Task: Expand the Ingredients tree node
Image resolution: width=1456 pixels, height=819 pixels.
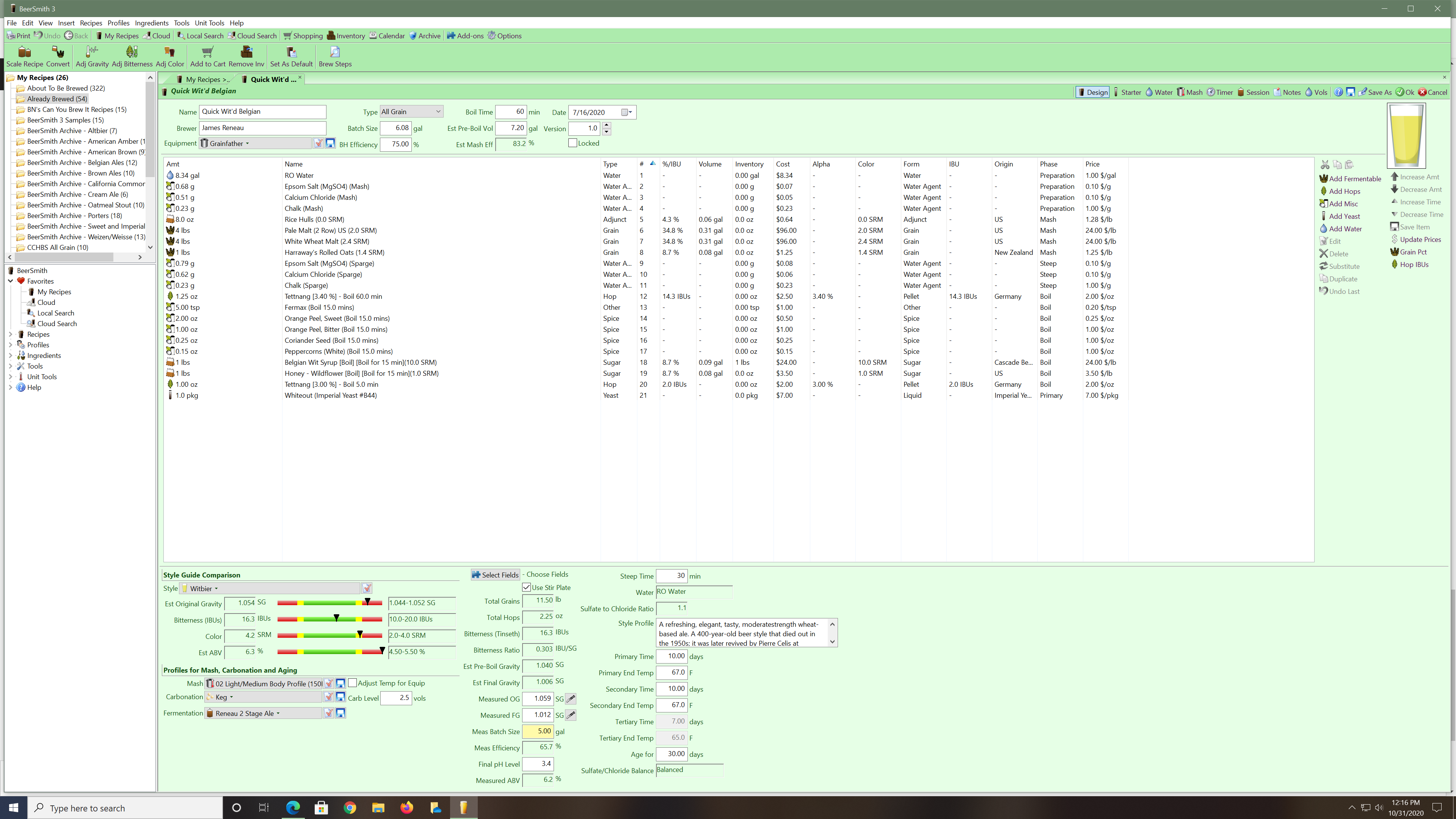Action: 10,356
